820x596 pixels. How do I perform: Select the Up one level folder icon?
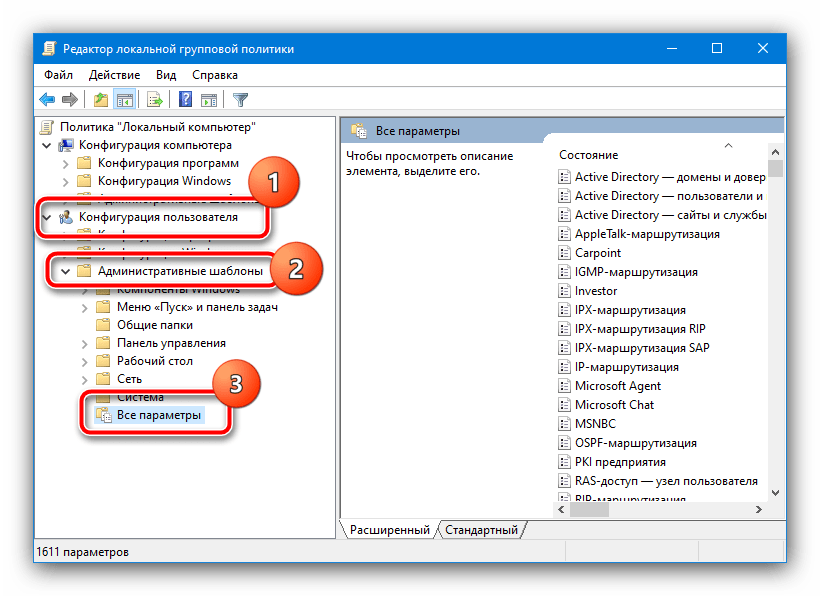click(x=101, y=99)
